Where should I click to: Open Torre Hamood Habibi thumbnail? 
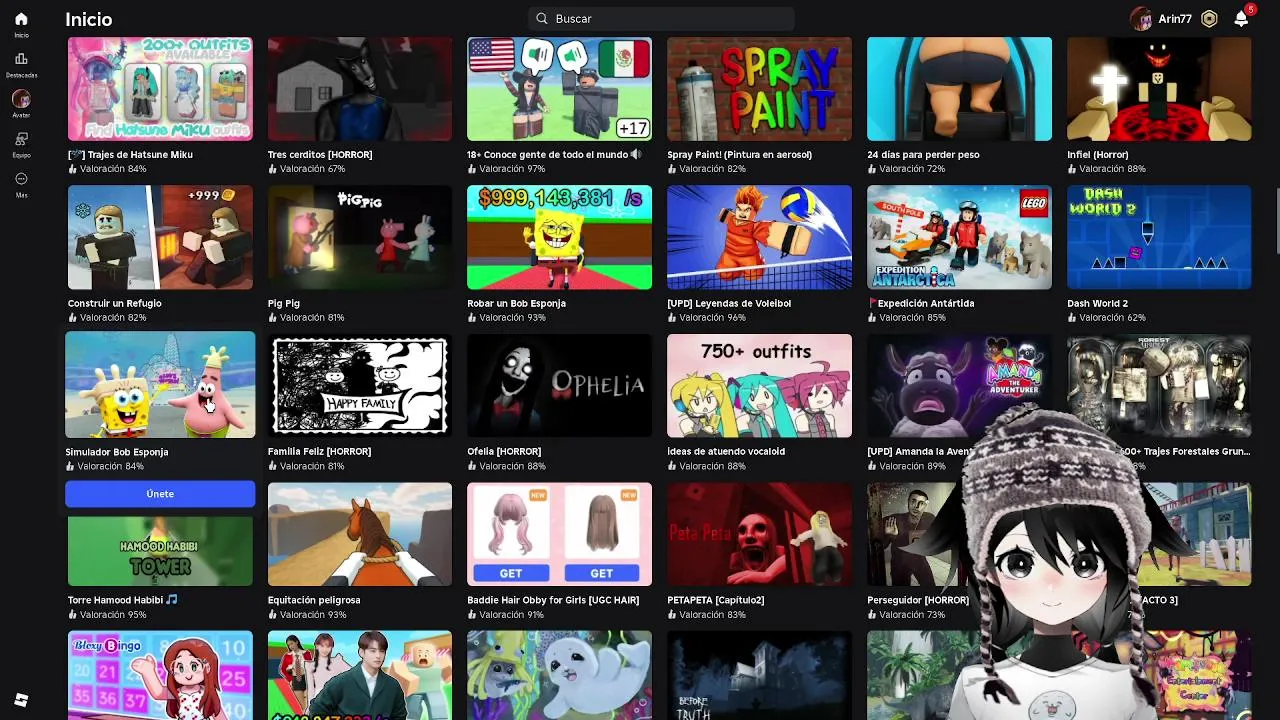[160, 551]
